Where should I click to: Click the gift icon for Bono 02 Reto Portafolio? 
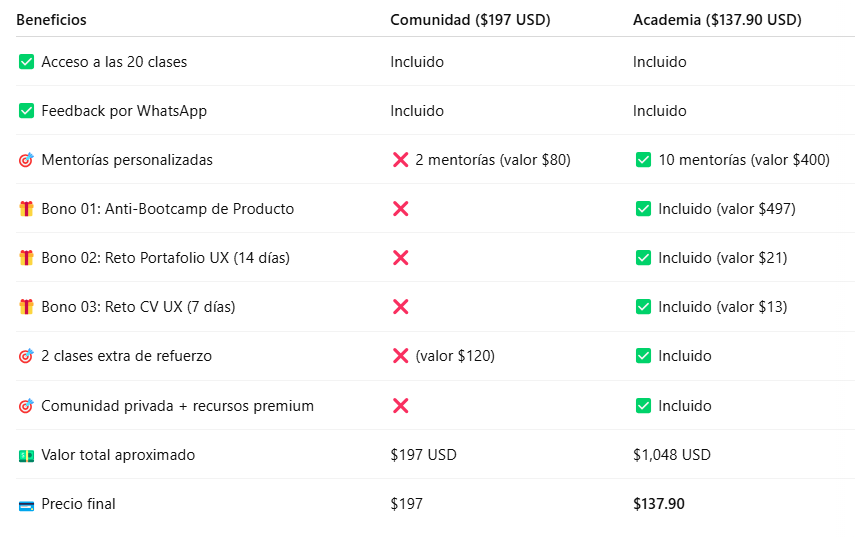(x=26, y=258)
